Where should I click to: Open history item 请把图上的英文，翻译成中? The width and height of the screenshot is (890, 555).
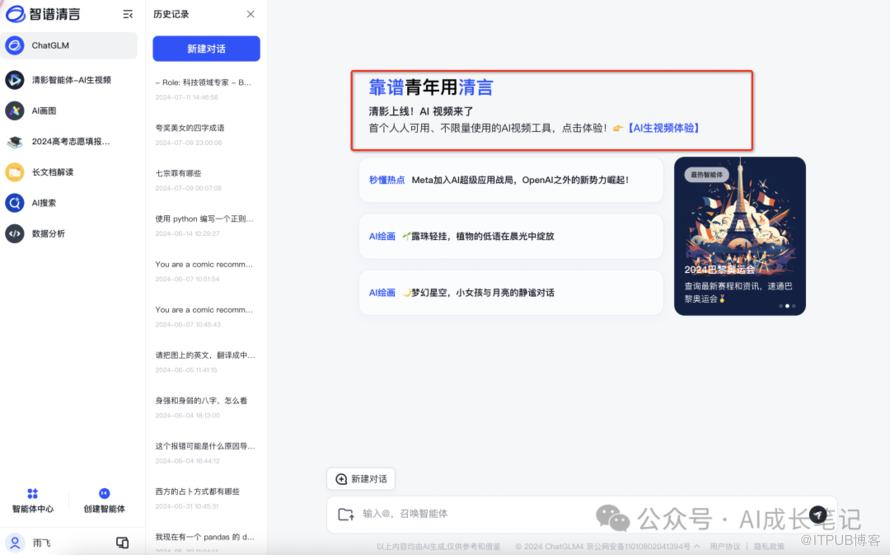(x=205, y=355)
